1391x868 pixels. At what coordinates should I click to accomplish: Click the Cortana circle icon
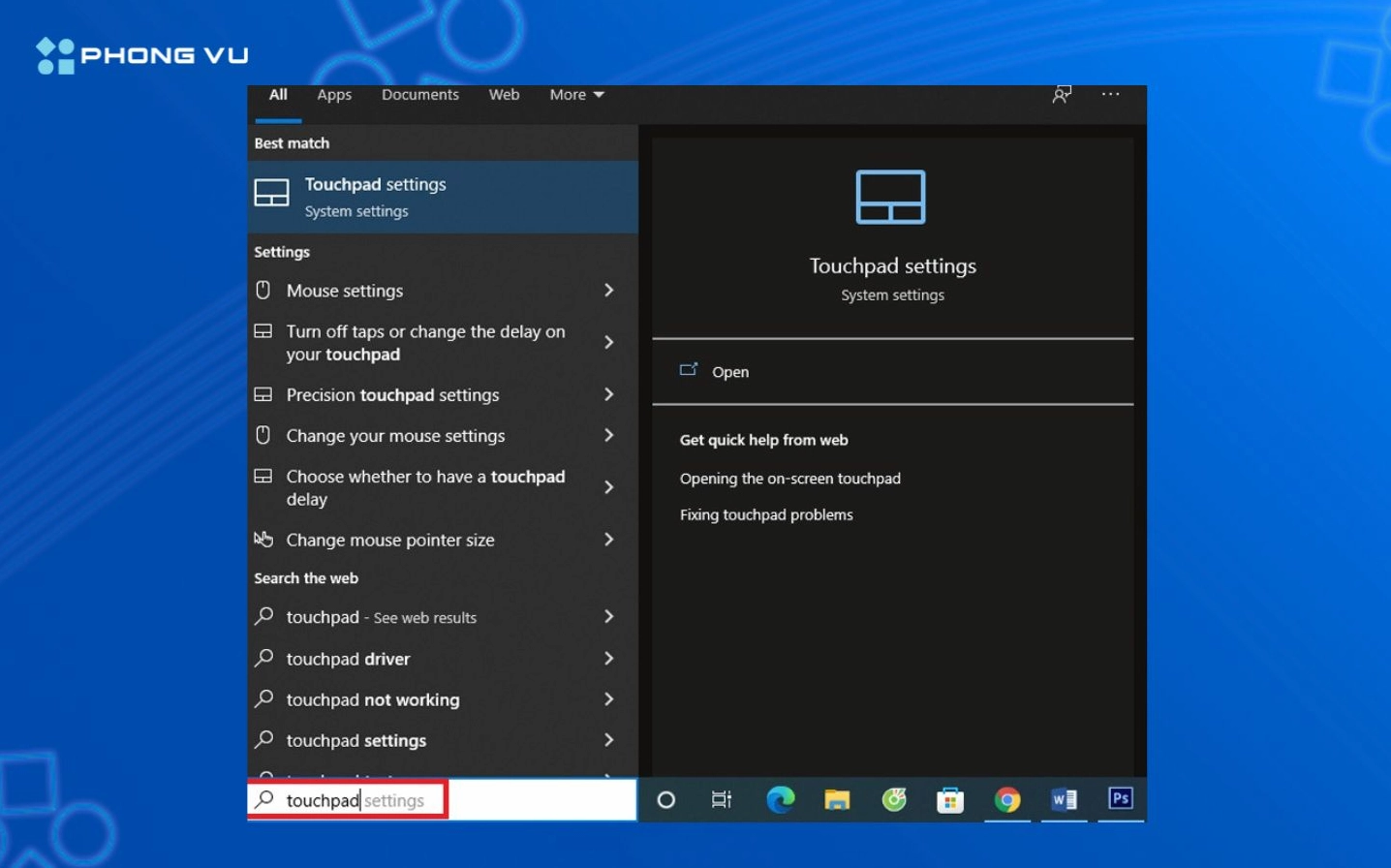pos(665,799)
